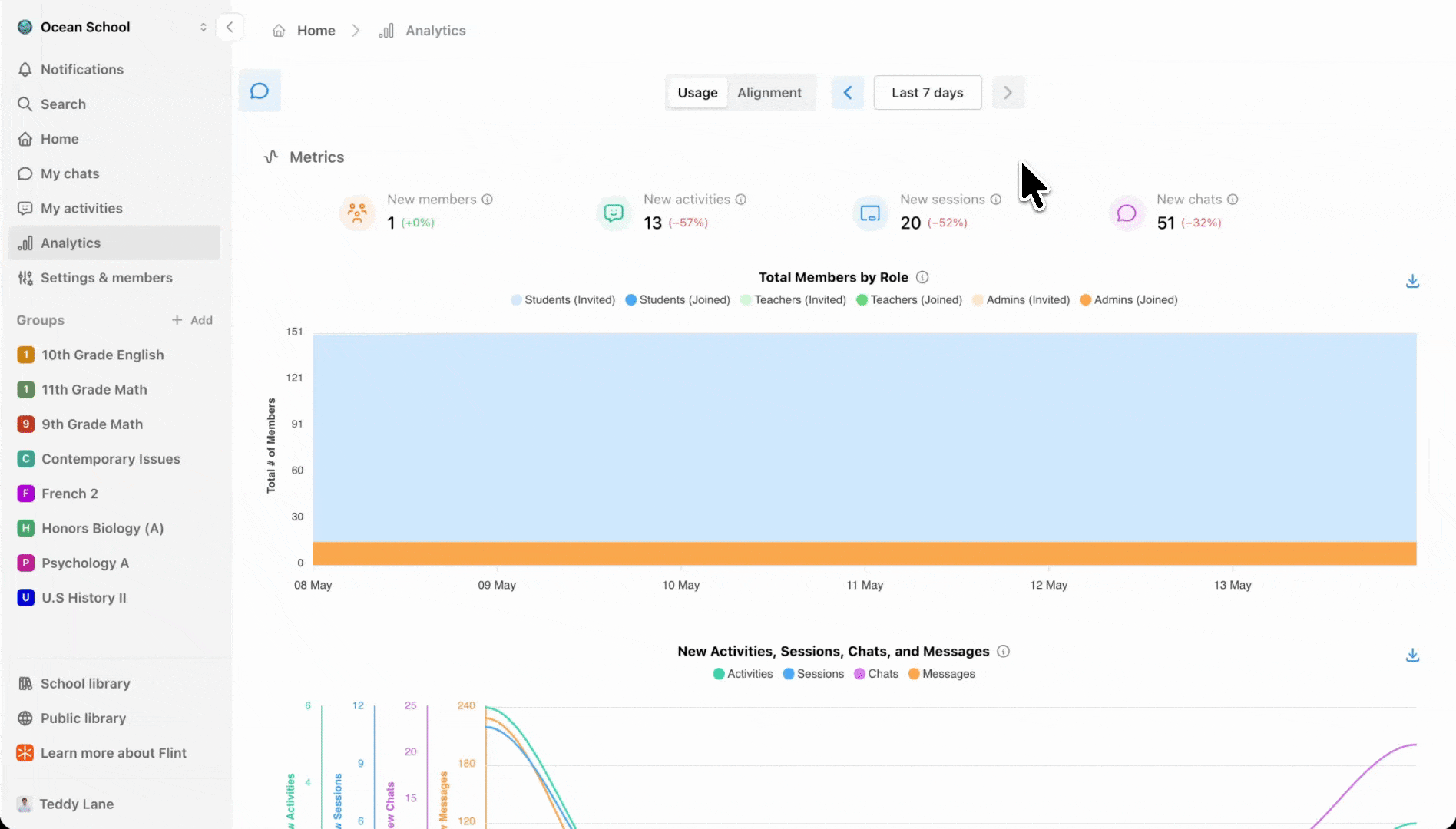Toggle Messages legend in lower chart
Viewport: 1456px width, 829px height.
(941, 674)
